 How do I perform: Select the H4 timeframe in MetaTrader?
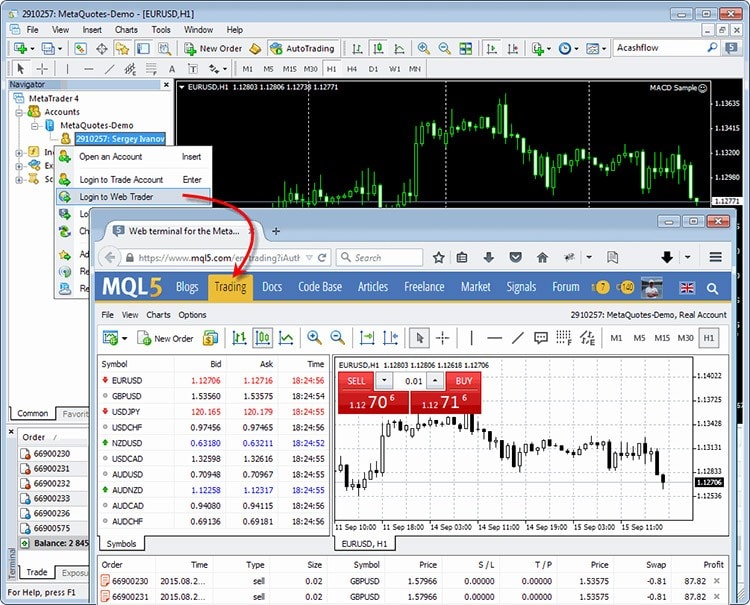coord(351,69)
